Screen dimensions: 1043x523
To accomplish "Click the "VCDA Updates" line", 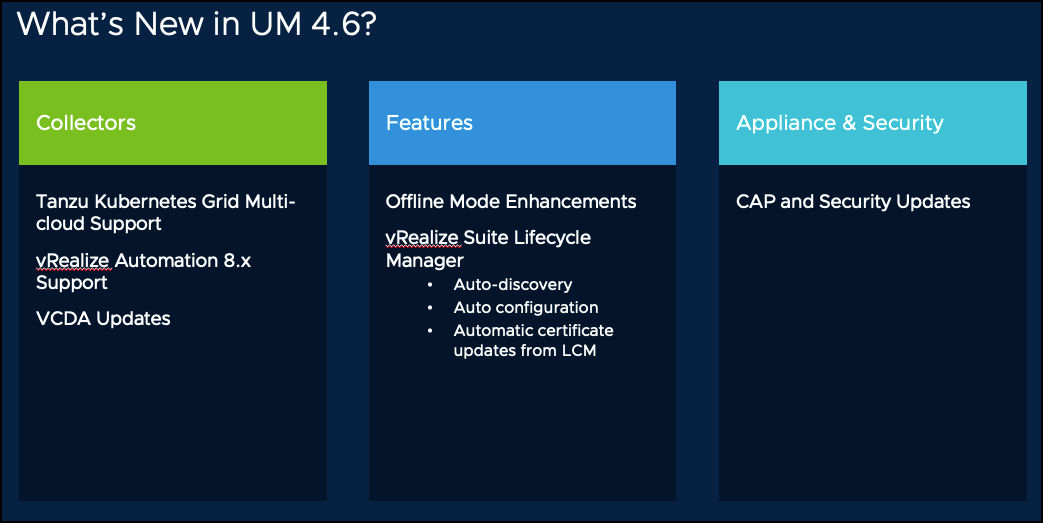I will coord(103,319).
